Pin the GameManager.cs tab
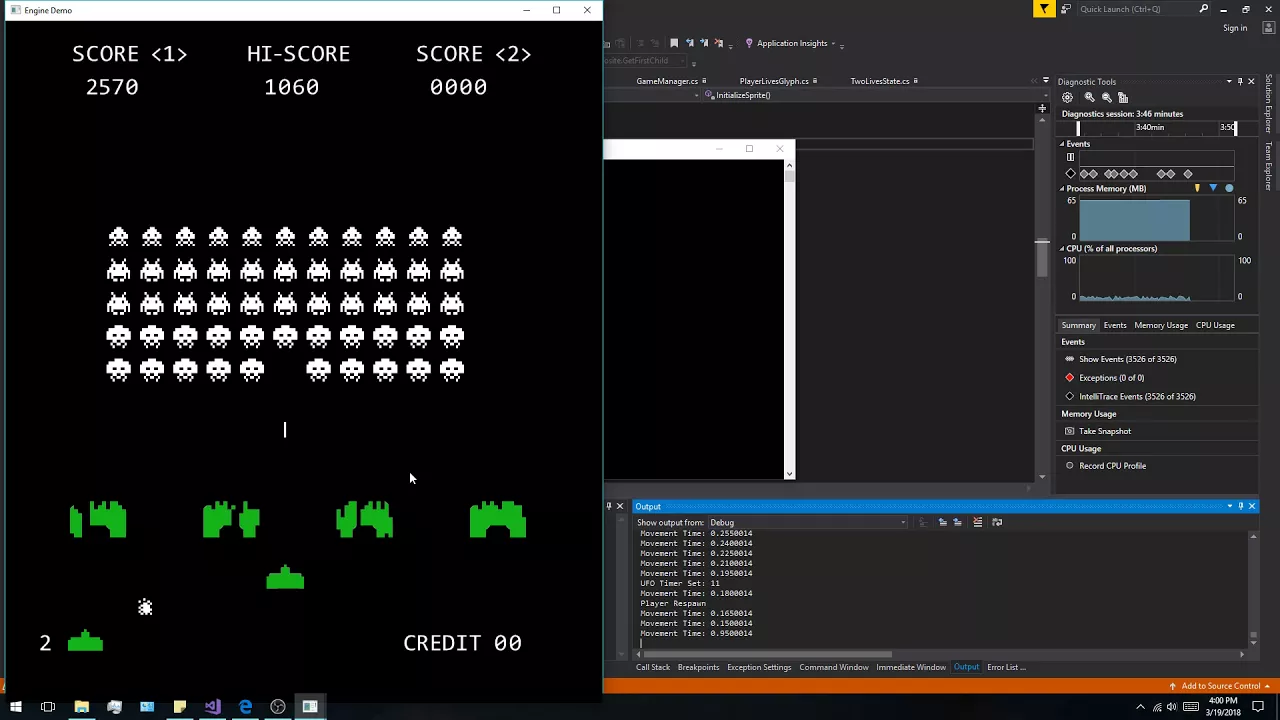This screenshot has width=1280, height=720. pos(704,81)
